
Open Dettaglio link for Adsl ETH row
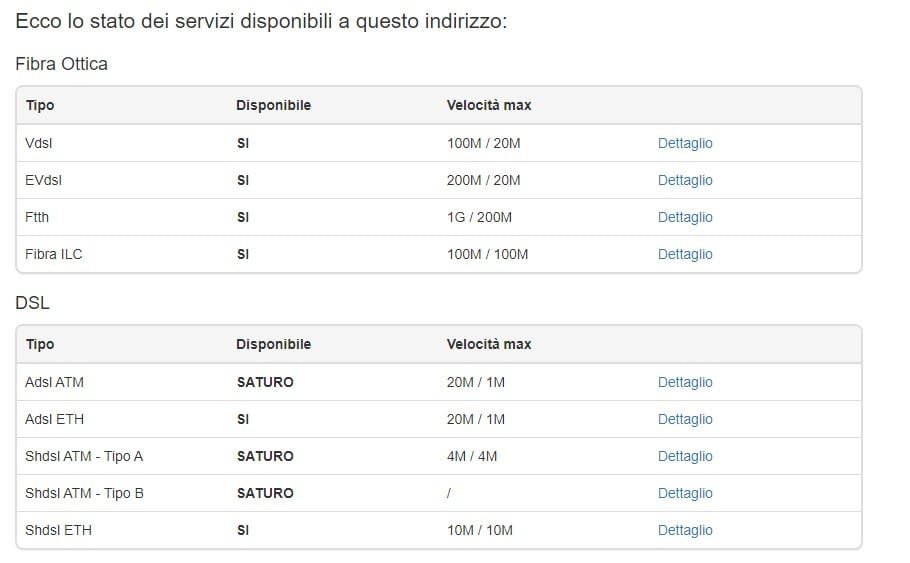tap(685, 419)
